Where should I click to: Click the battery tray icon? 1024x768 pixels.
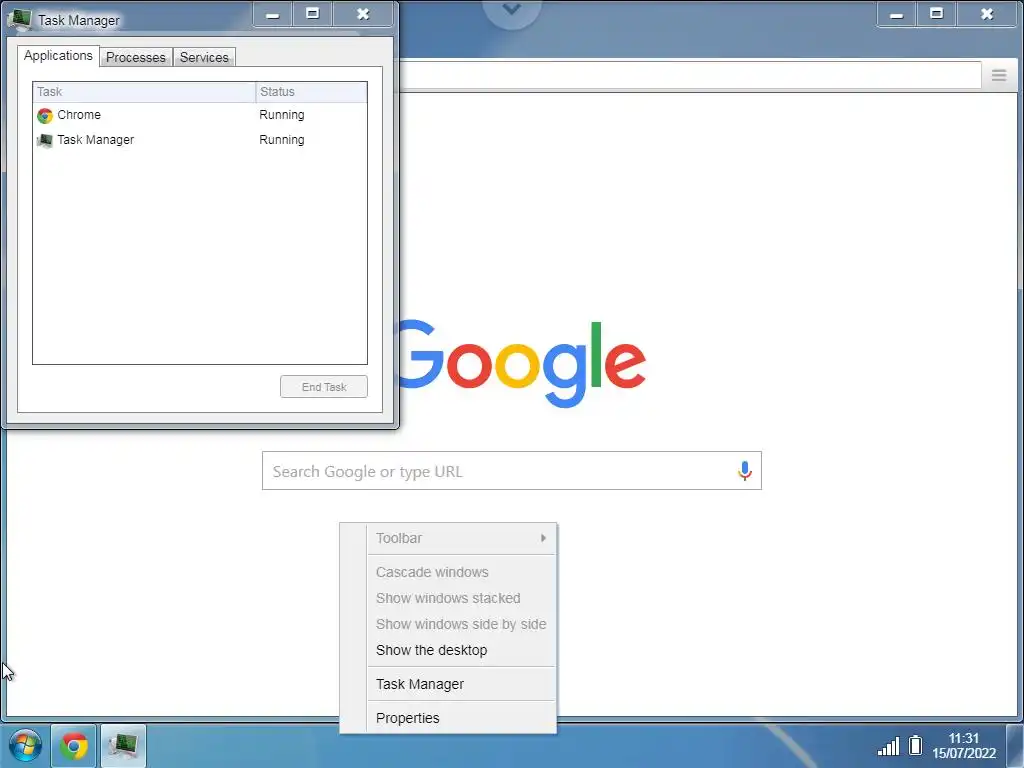(916, 745)
